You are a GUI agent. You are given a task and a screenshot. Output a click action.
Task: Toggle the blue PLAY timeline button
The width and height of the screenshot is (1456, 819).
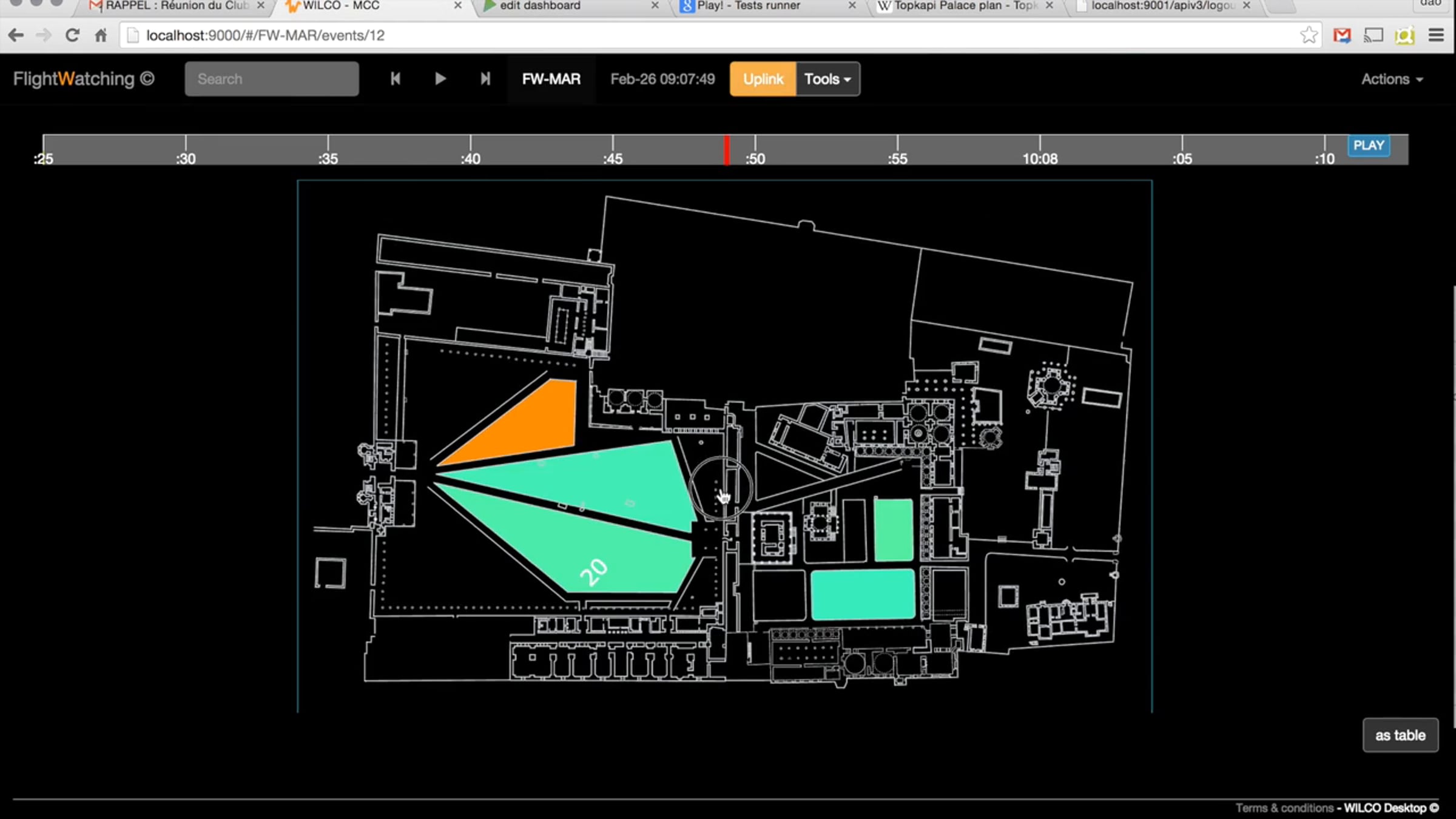[1369, 146]
